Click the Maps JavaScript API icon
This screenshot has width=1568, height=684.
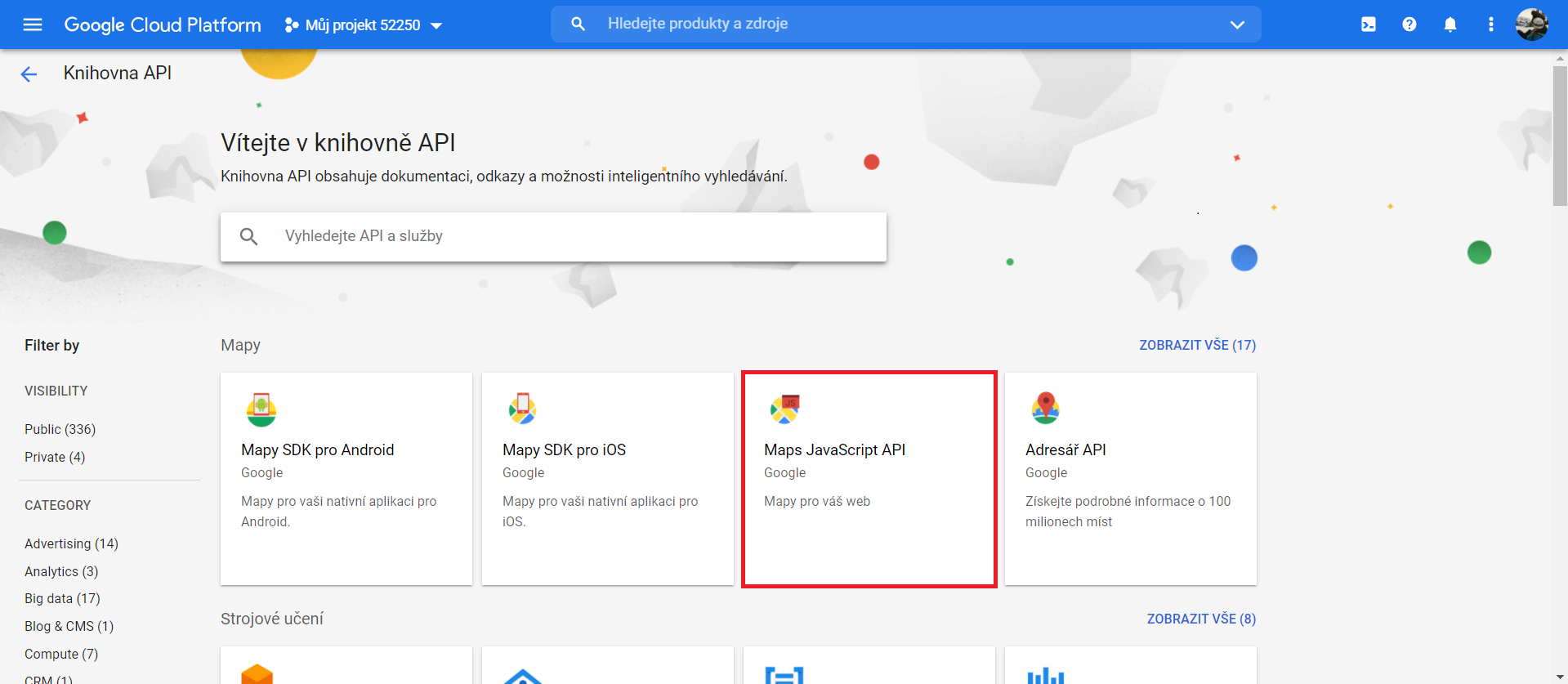click(x=784, y=409)
